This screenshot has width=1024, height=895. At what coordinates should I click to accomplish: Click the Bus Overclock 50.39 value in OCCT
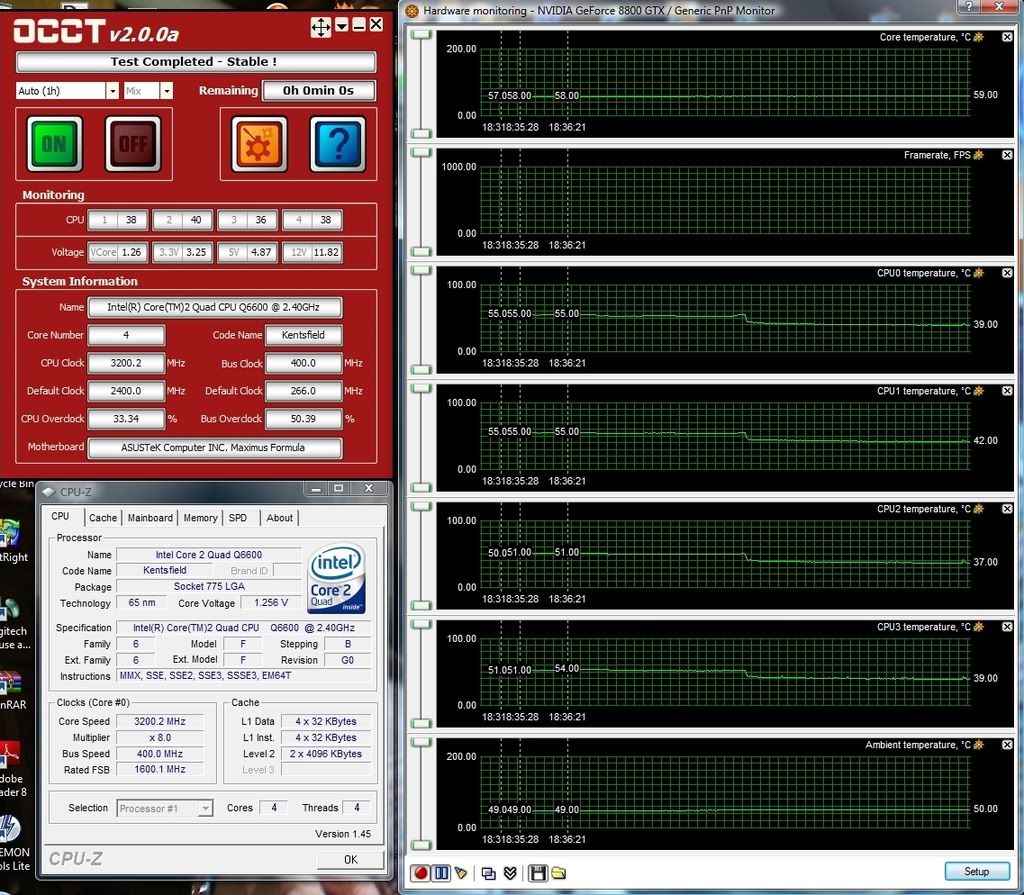[x=303, y=419]
